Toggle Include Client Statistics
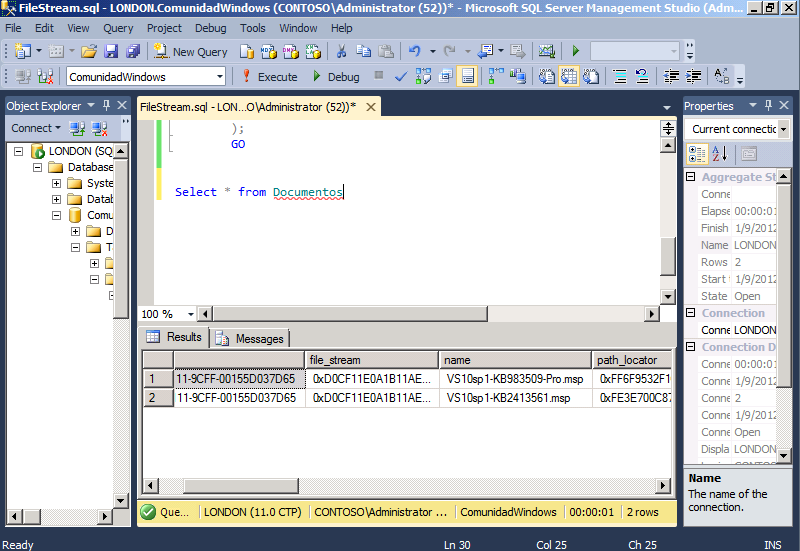Image resolution: width=800 pixels, height=551 pixels. pos(518,77)
